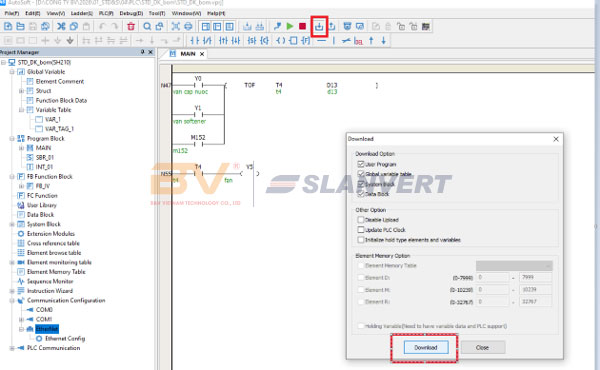The height and width of the screenshot is (370, 600).
Task: Insert a normally open contact
Action: click(195, 41)
